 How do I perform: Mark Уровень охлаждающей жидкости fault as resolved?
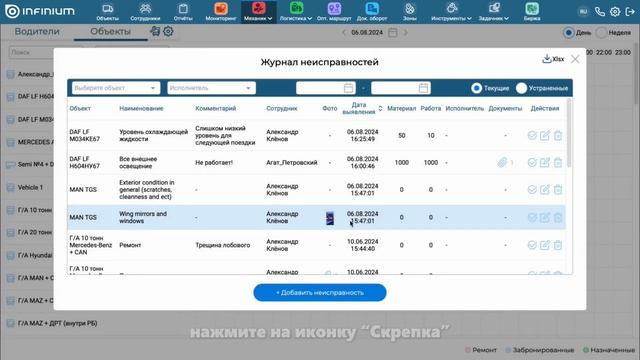pyautogui.click(x=532, y=136)
